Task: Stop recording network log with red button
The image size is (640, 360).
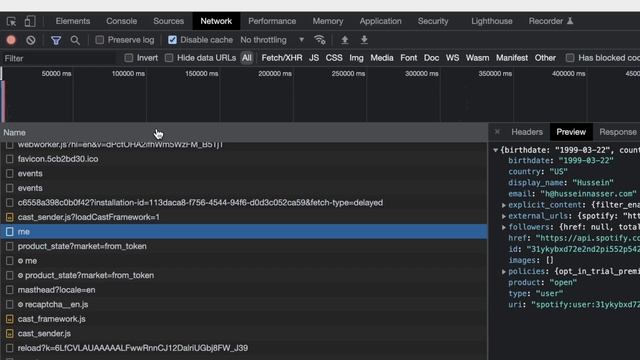Action: (x=11, y=40)
